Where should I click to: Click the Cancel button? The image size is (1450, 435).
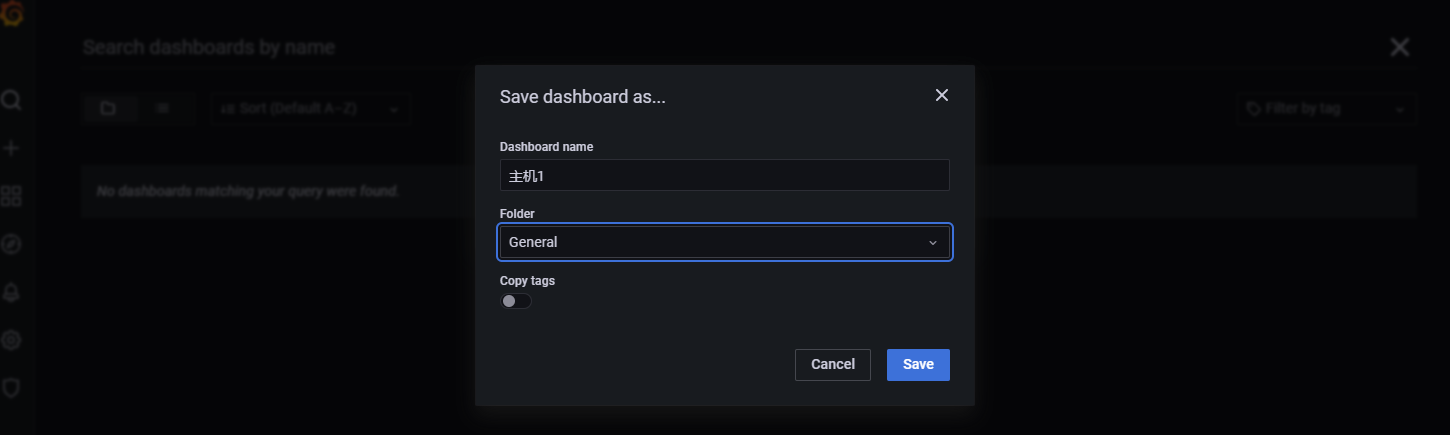click(x=833, y=365)
